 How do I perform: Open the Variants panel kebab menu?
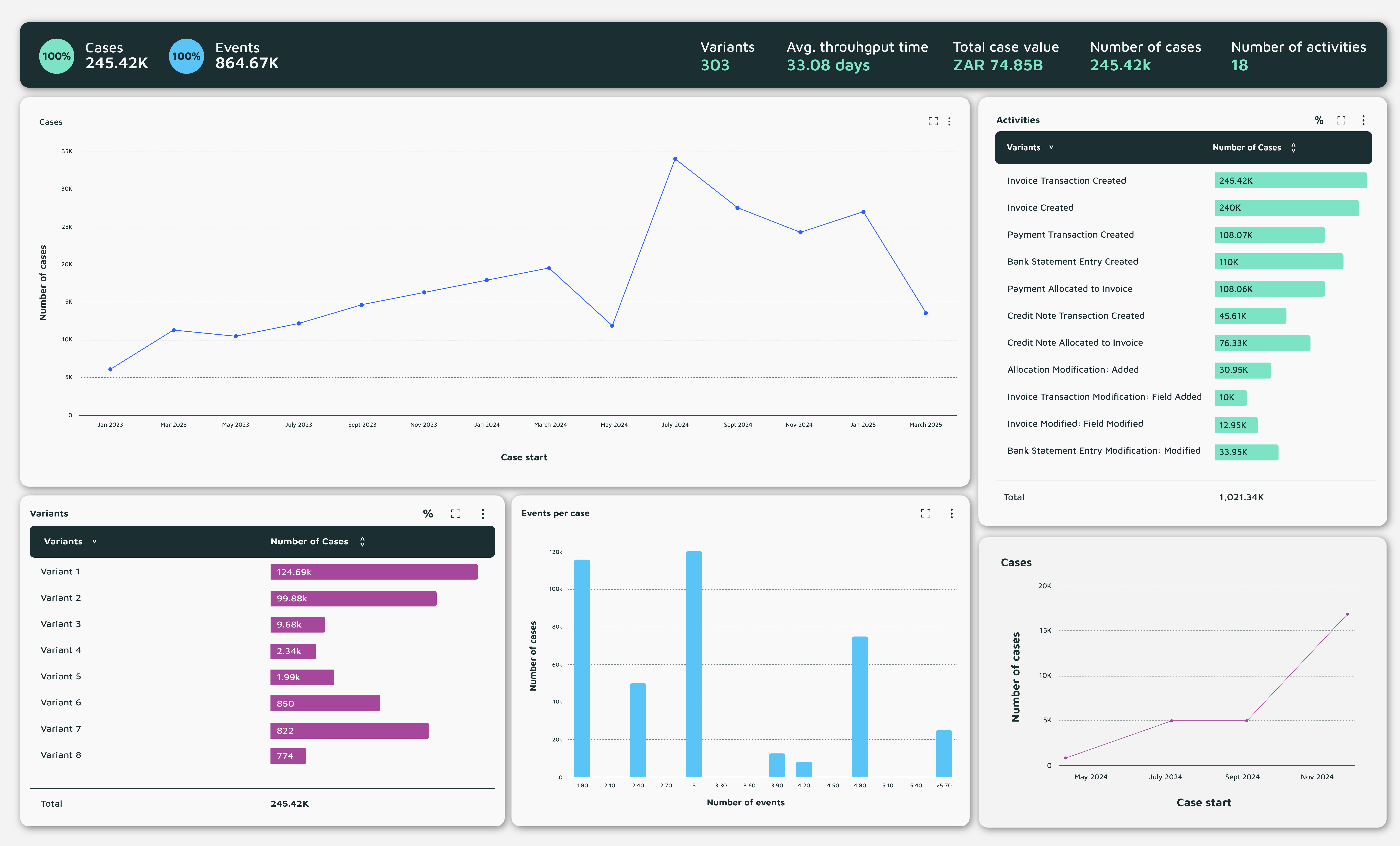pyautogui.click(x=483, y=514)
